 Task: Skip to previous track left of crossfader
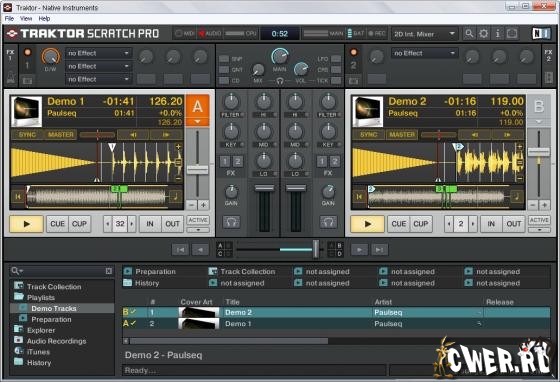pos(180,250)
